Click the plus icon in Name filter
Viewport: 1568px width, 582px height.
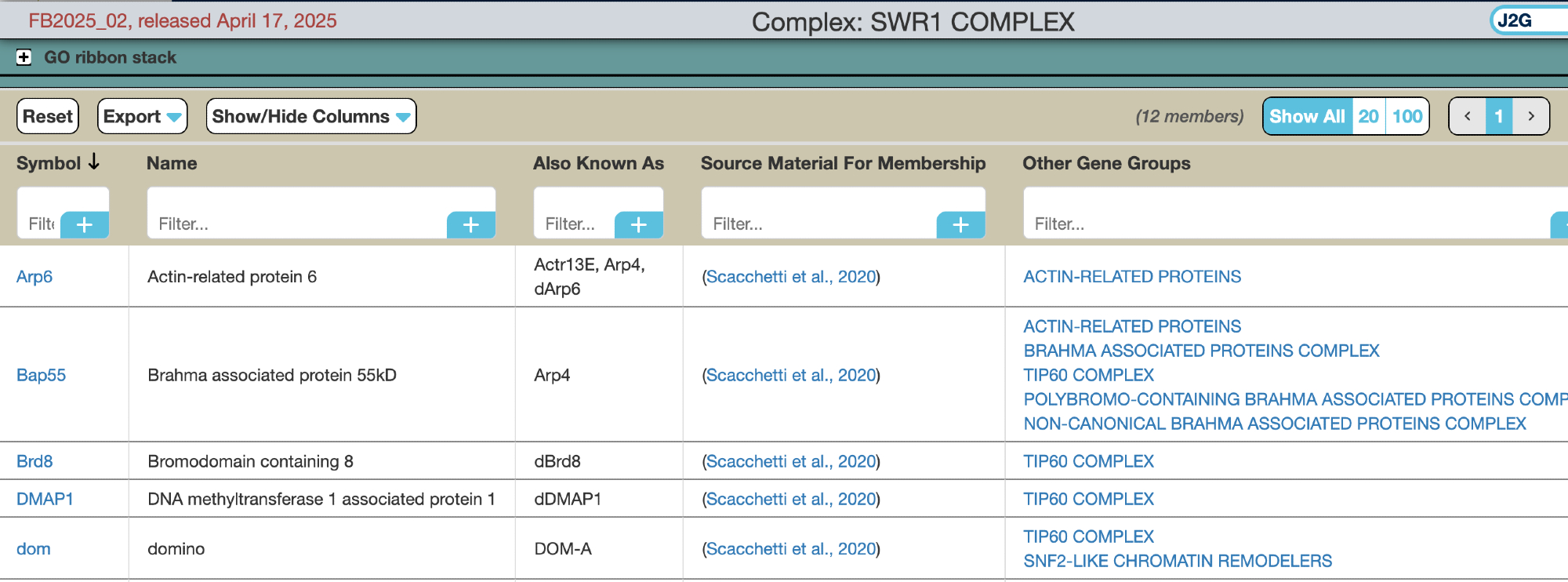(471, 225)
